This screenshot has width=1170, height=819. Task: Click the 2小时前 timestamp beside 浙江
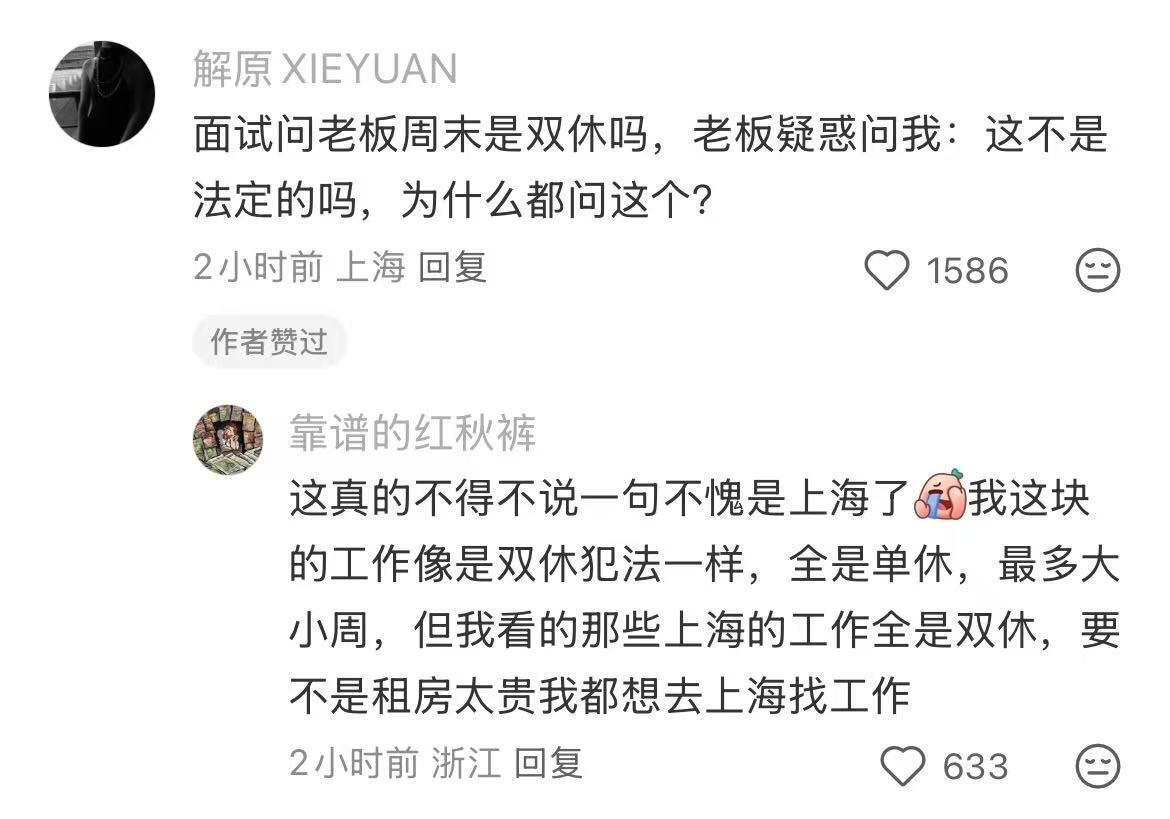coord(354,764)
